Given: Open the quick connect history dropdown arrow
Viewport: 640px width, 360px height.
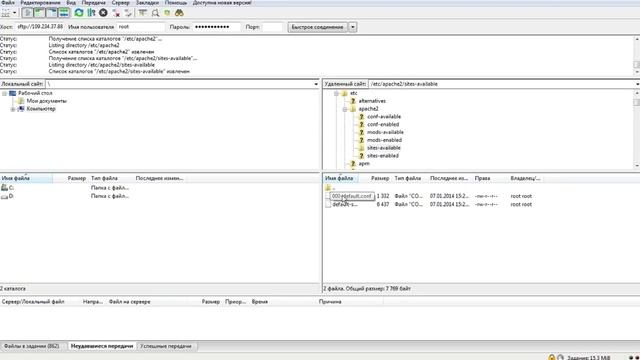Looking at the screenshot, I should [353, 27].
